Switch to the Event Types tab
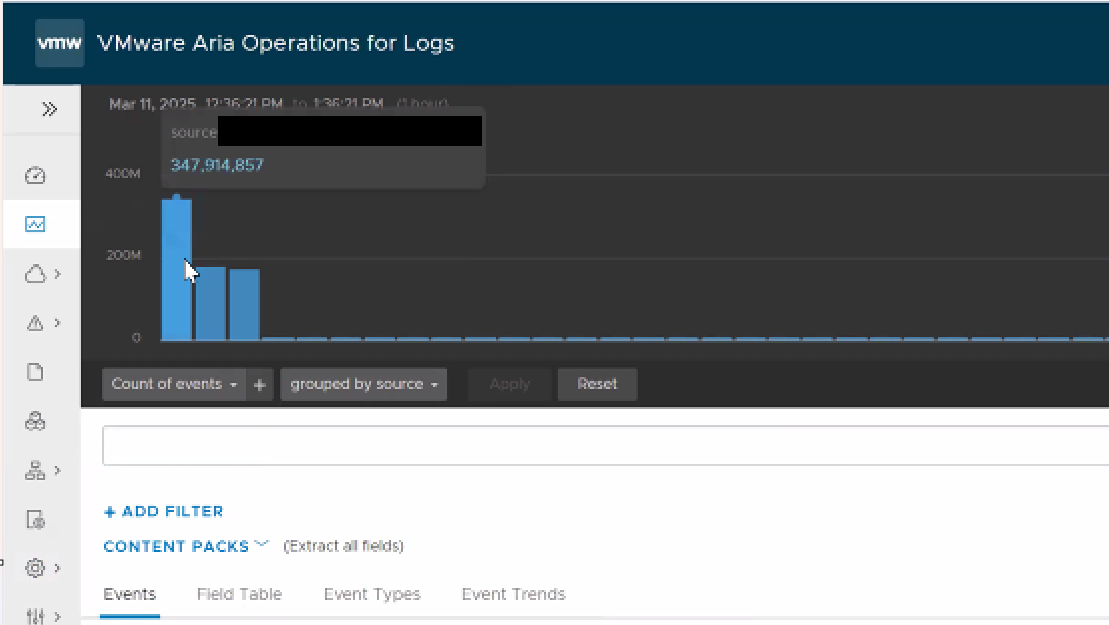The image size is (1109, 625). [372, 595]
